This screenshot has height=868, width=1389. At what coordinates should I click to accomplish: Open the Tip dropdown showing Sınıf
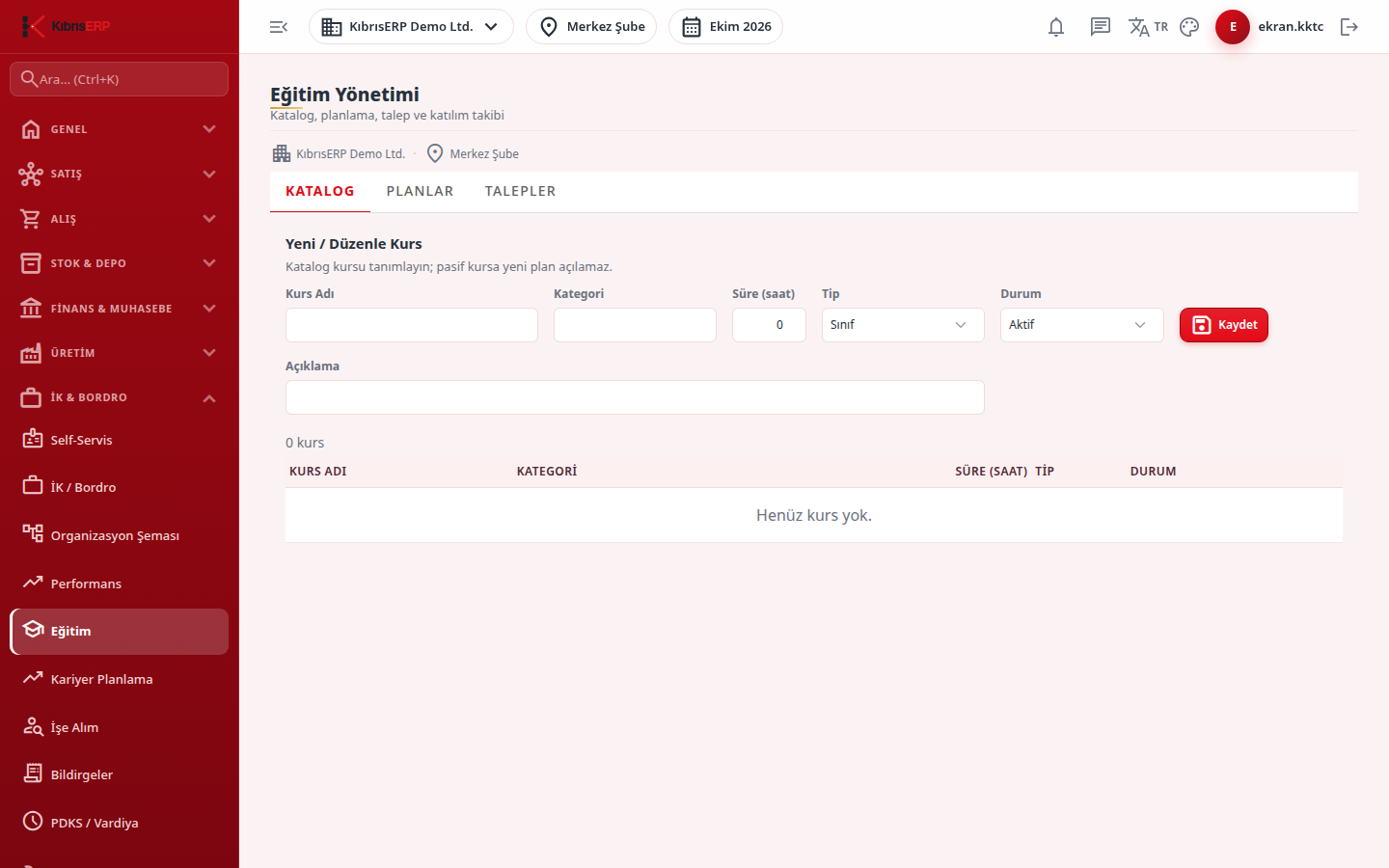(903, 325)
